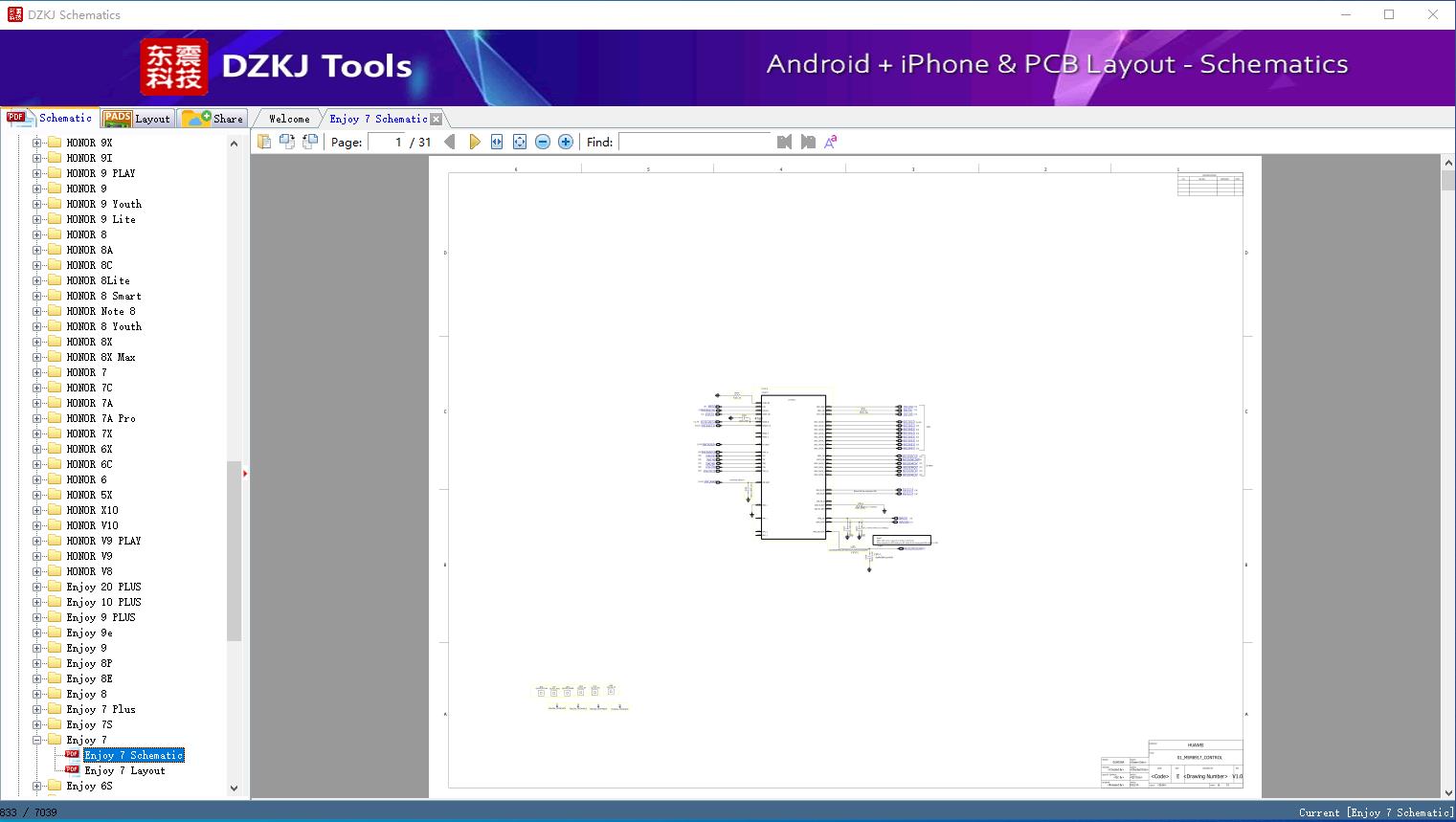This screenshot has width=1456, height=822.
Task: Minimize the DZKJ Schematics window
Action: (1345, 14)
